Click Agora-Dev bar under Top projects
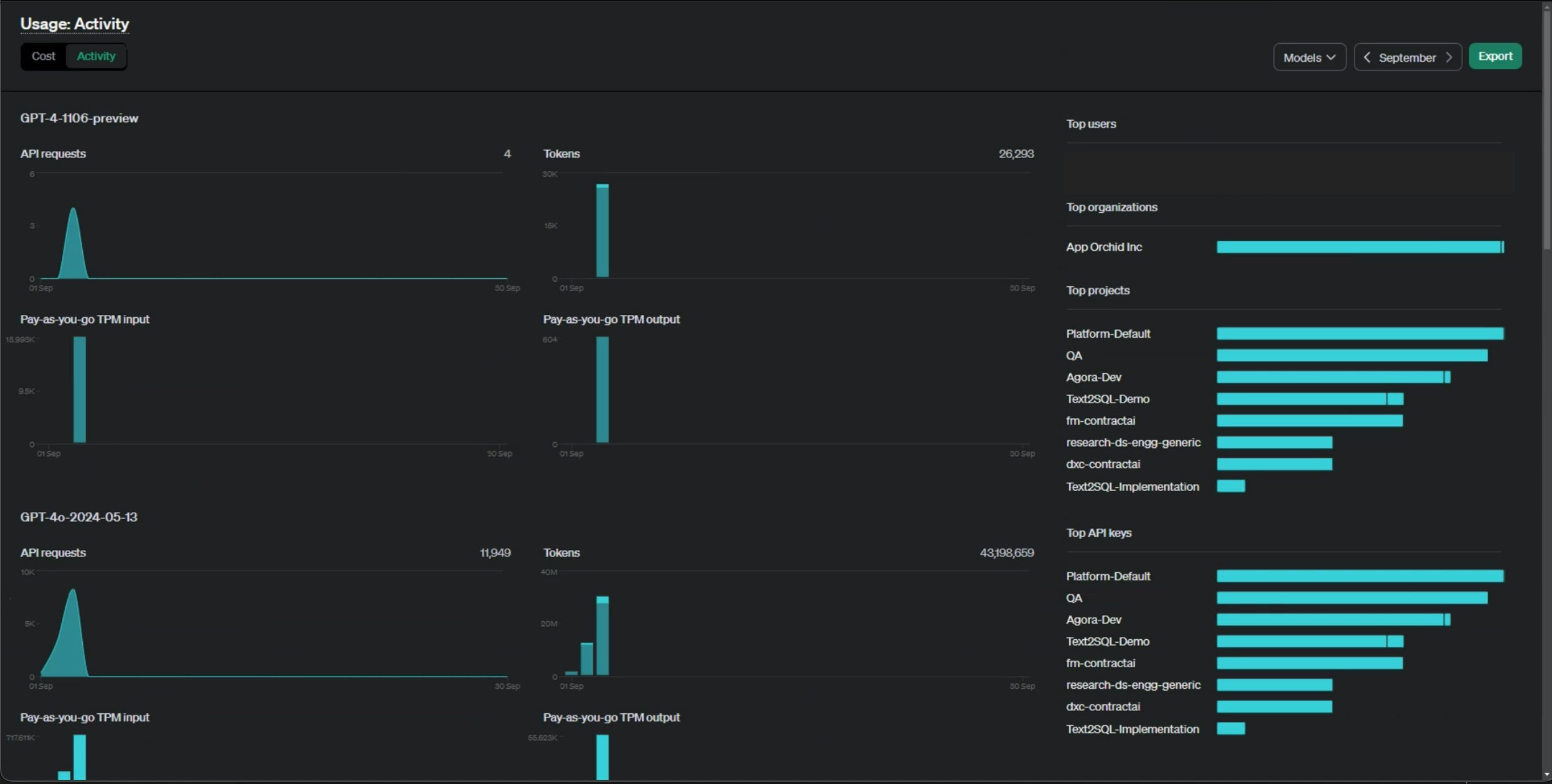 [x=1331, y=377]
